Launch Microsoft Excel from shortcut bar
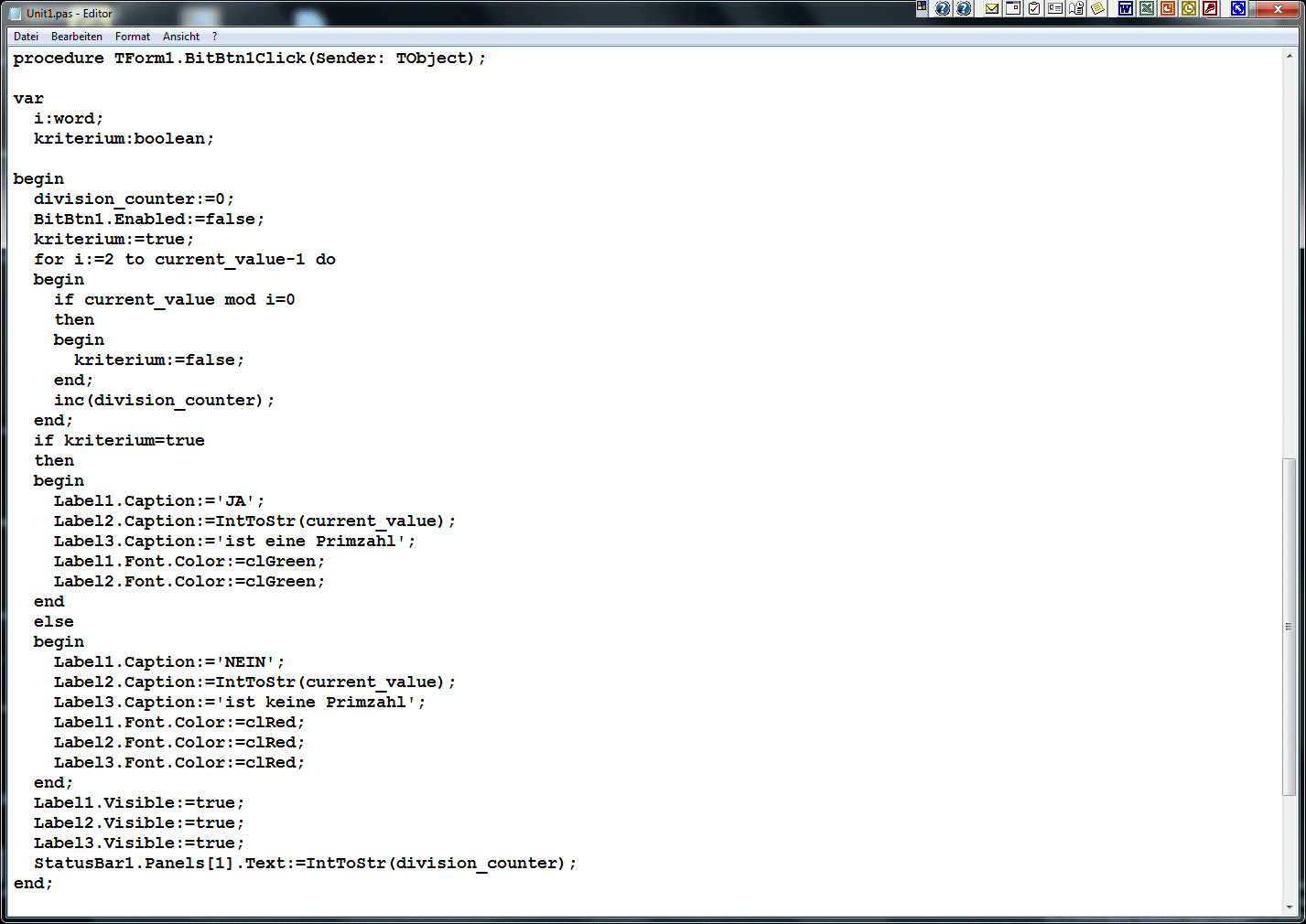 1147,9
